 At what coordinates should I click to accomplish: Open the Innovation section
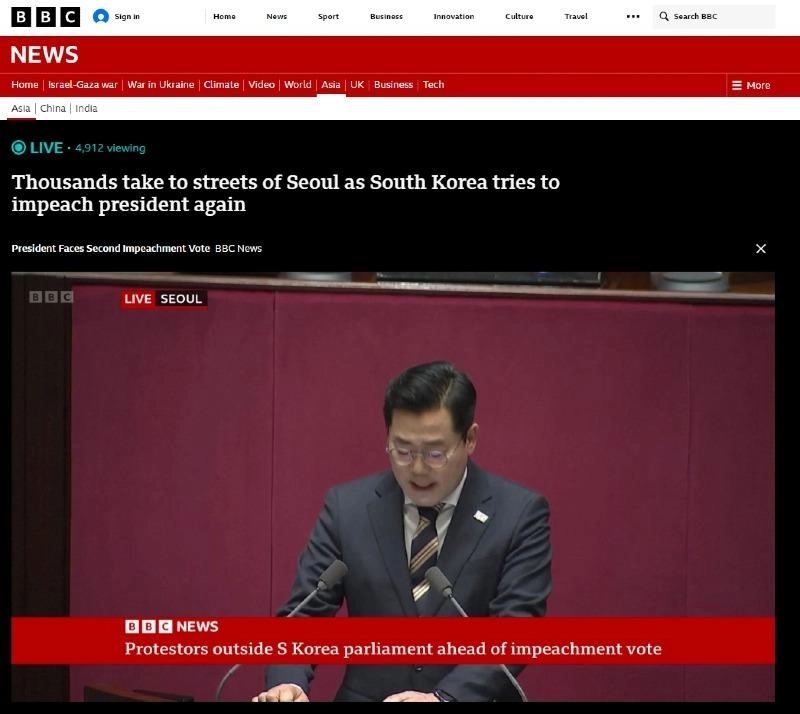point(453,17)
